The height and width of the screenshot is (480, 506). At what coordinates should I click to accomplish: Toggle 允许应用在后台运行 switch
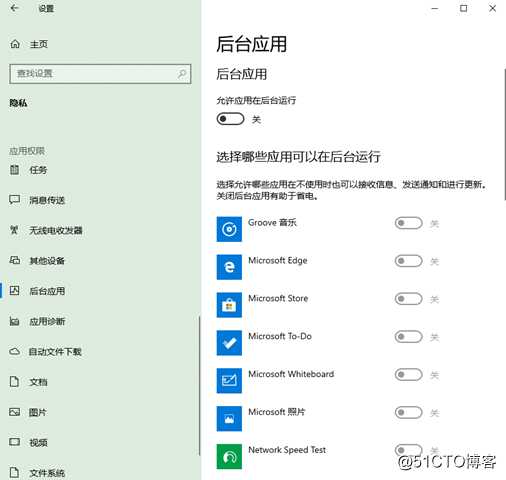click(230, 119)
